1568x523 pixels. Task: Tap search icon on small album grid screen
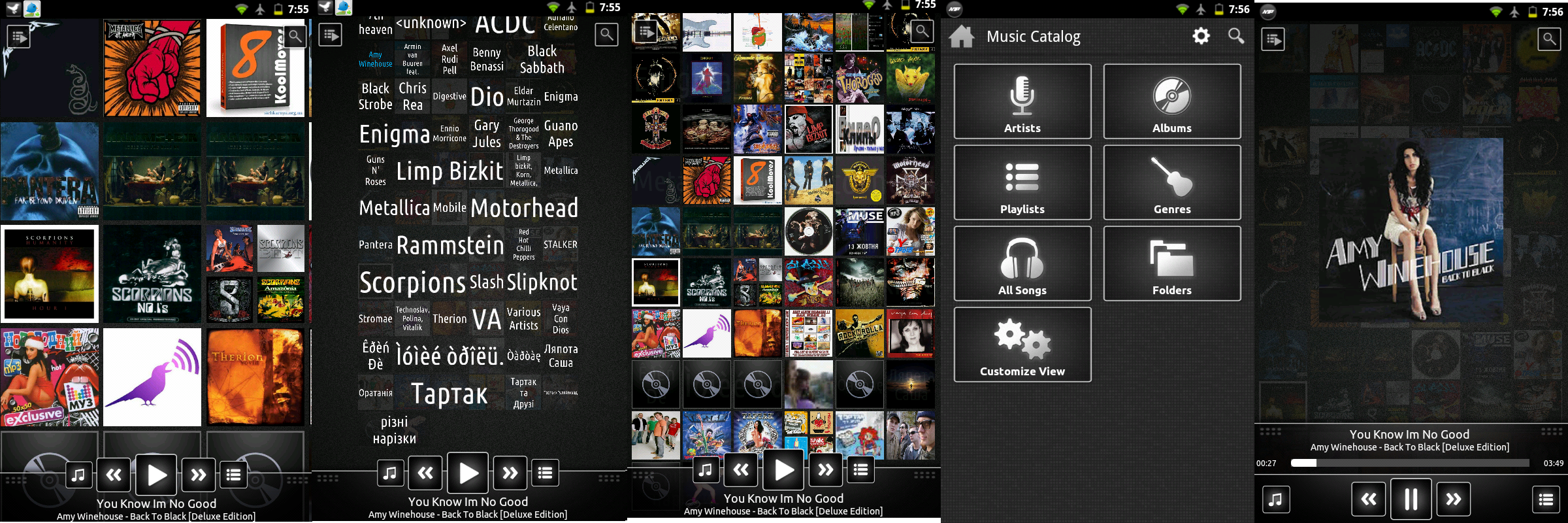[922, 30]
